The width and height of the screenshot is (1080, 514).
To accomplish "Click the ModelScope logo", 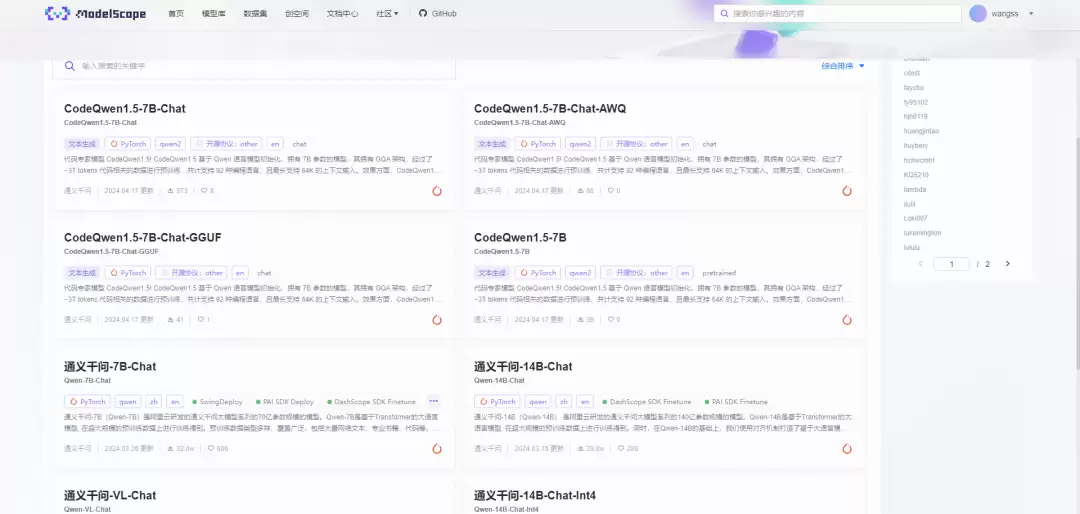I will (x=95, y=13).
